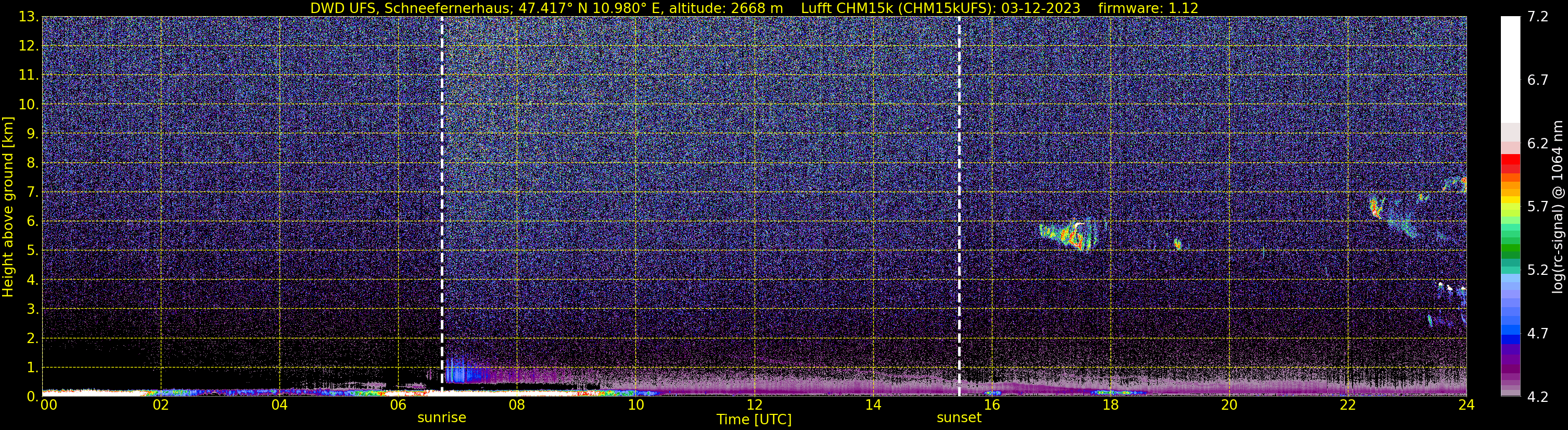Click the 13 km height tick label

[x=28, y=17]
